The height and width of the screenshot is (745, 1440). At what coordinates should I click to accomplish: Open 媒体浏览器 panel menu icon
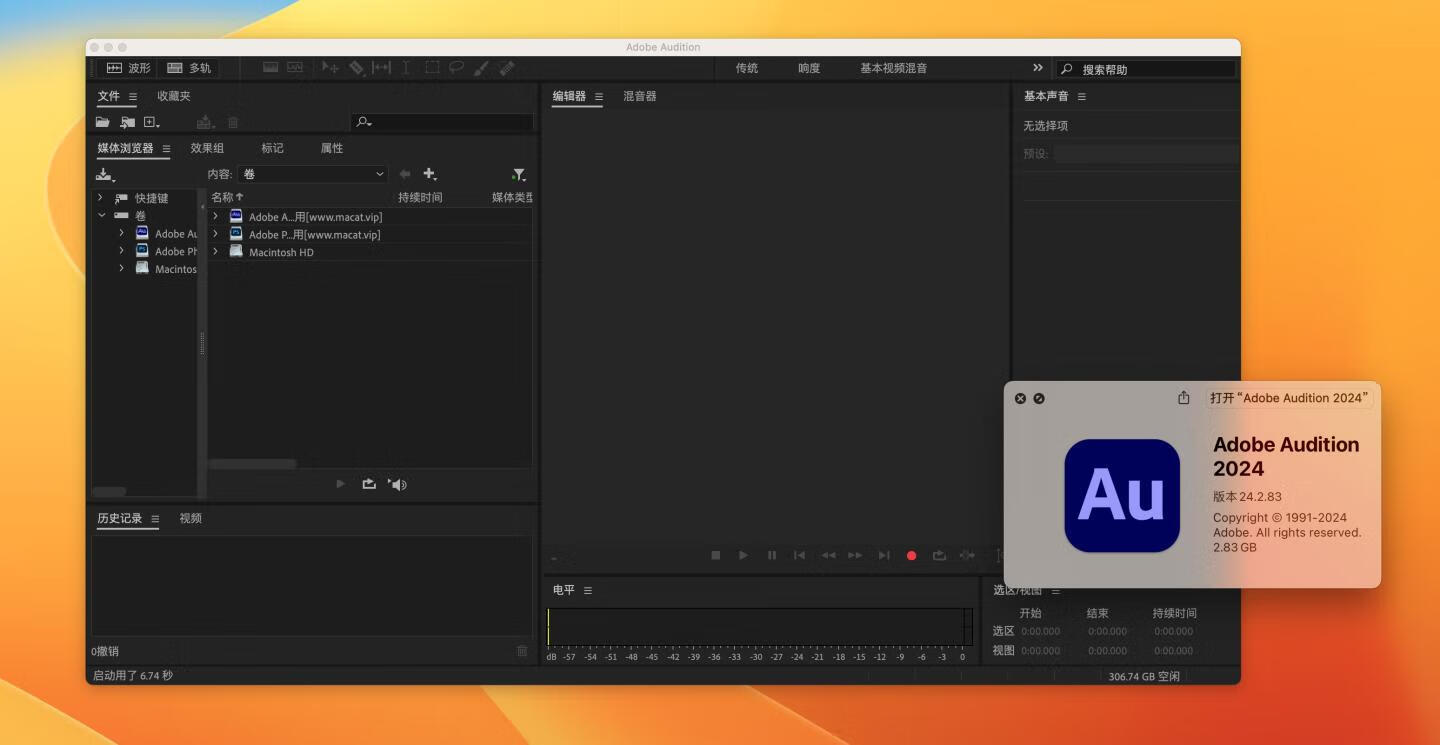pos(166,149)
